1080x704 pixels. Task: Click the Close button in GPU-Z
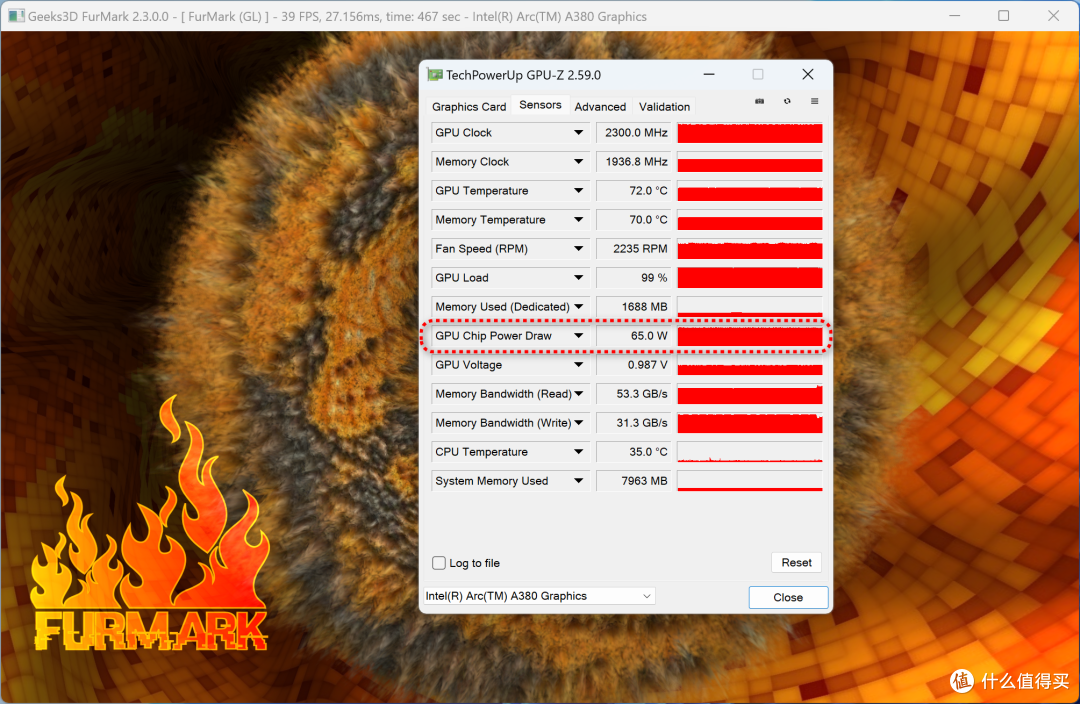pyautogui.click(x=788, y=597)
